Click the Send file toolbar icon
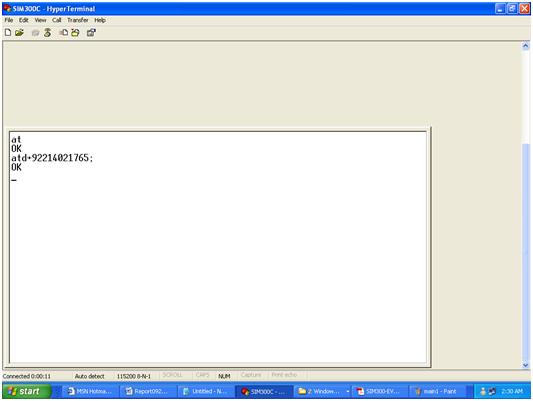 pos(64,33)
